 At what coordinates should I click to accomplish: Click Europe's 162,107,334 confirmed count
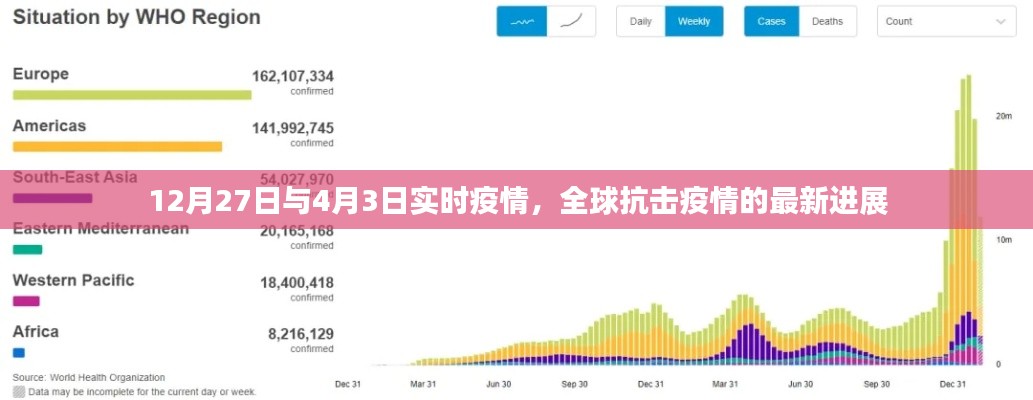(293, 76)
